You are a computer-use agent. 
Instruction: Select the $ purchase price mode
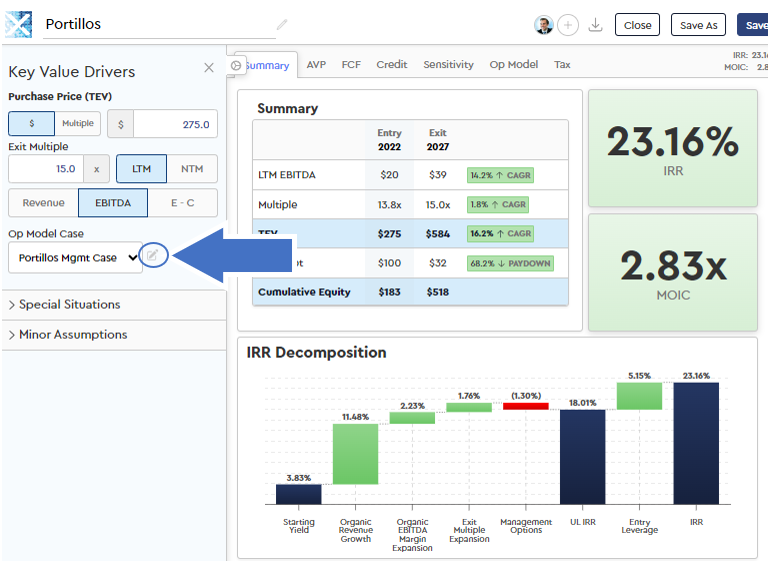click(x=31, y=123)
